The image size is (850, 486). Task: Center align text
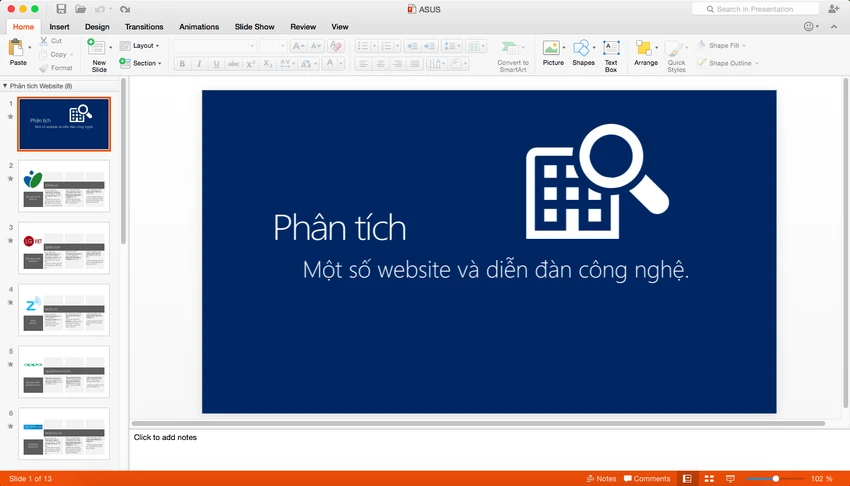(x=381, y=64)
